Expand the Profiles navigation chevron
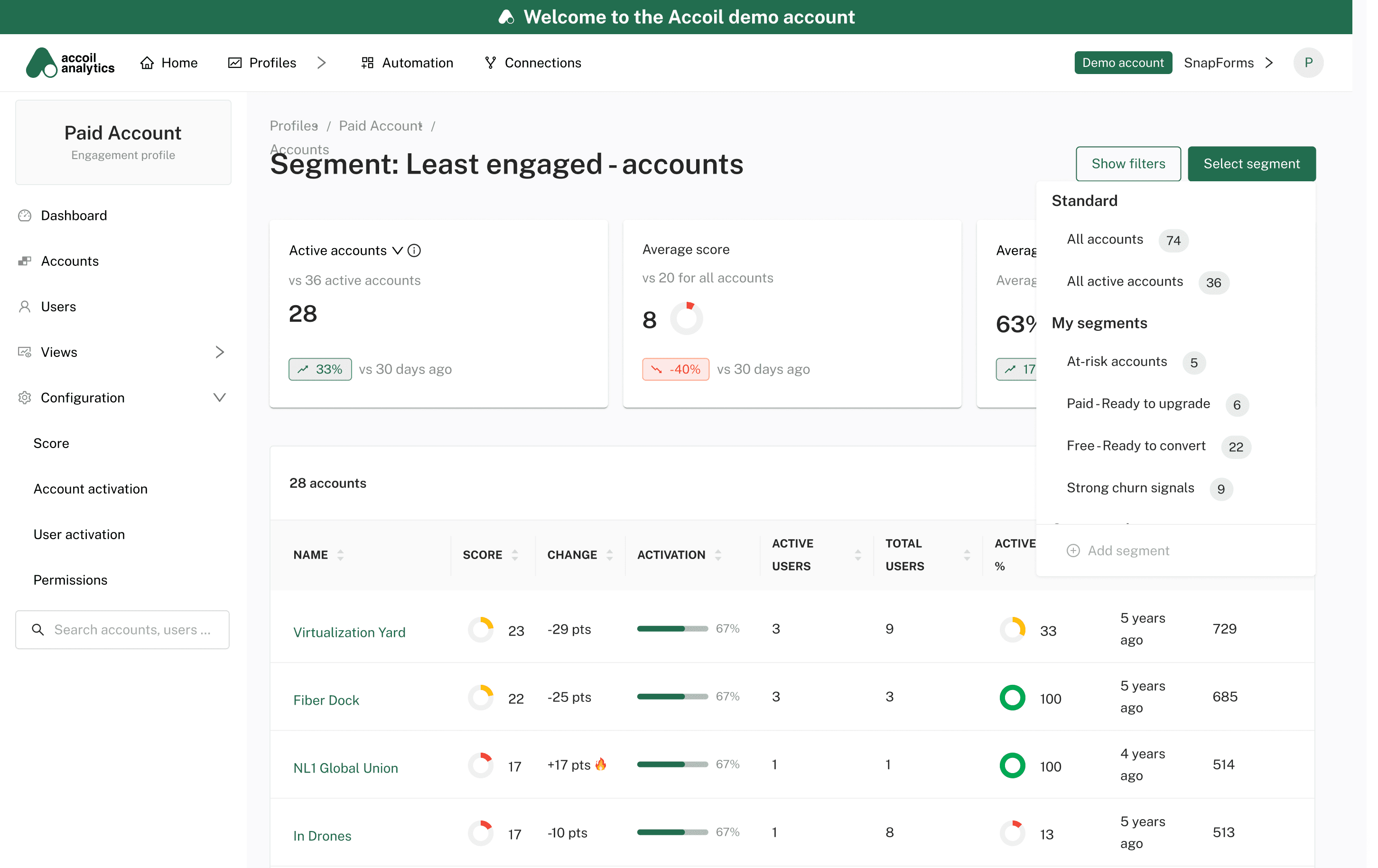 pos(322,62)
